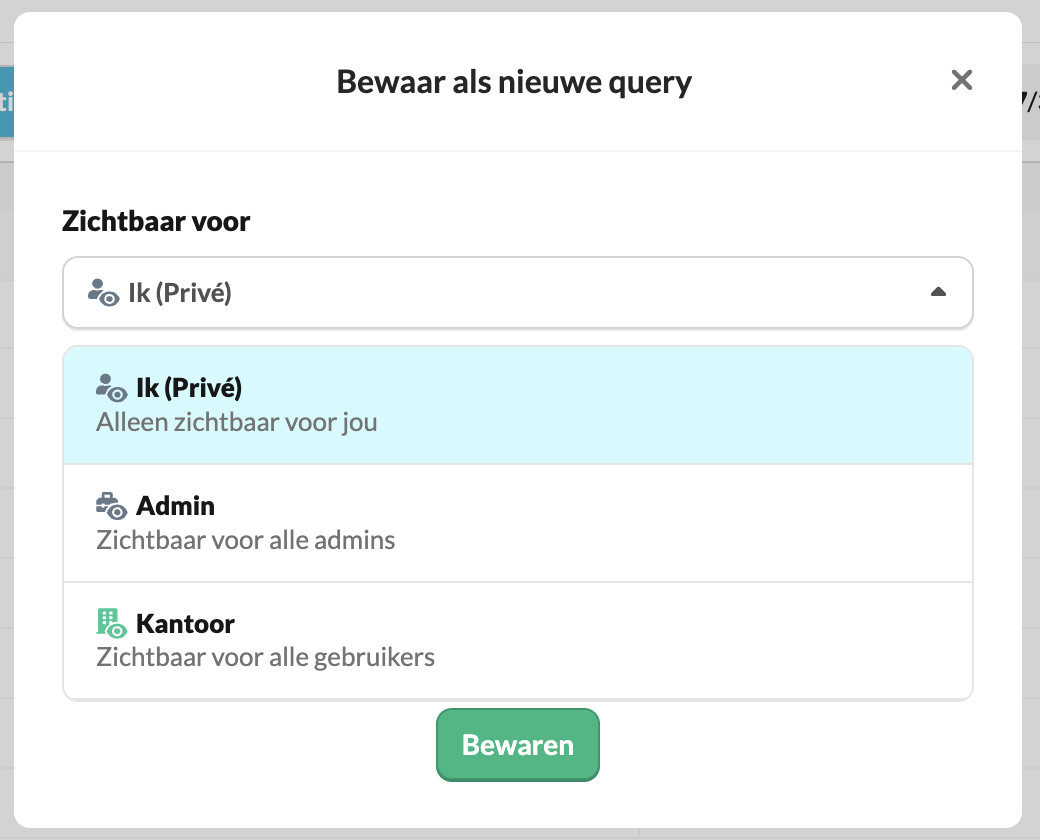Viewport: 1040px width, 840px height.
Task: Click the dialog title 'Bewaar als nieuwe query'
Action: tap(514, 81)
